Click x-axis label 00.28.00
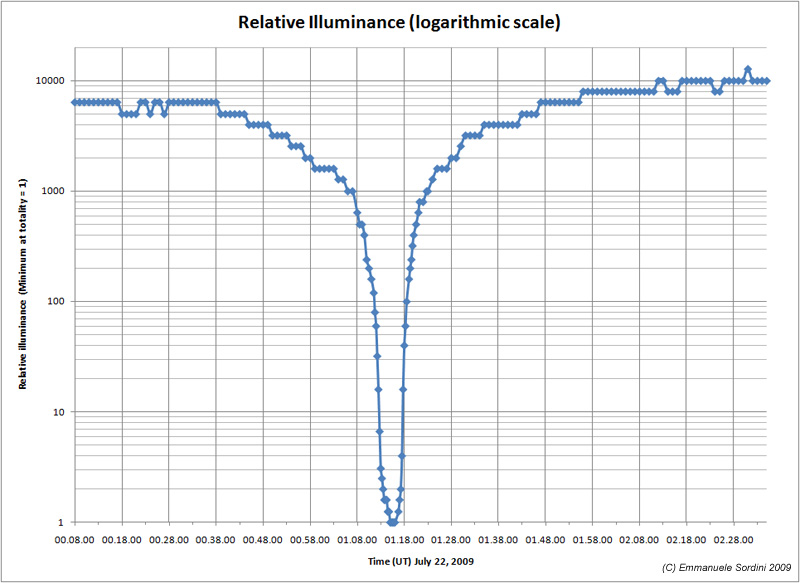Screen dimensions: 800x583 [x=168, y=540]
